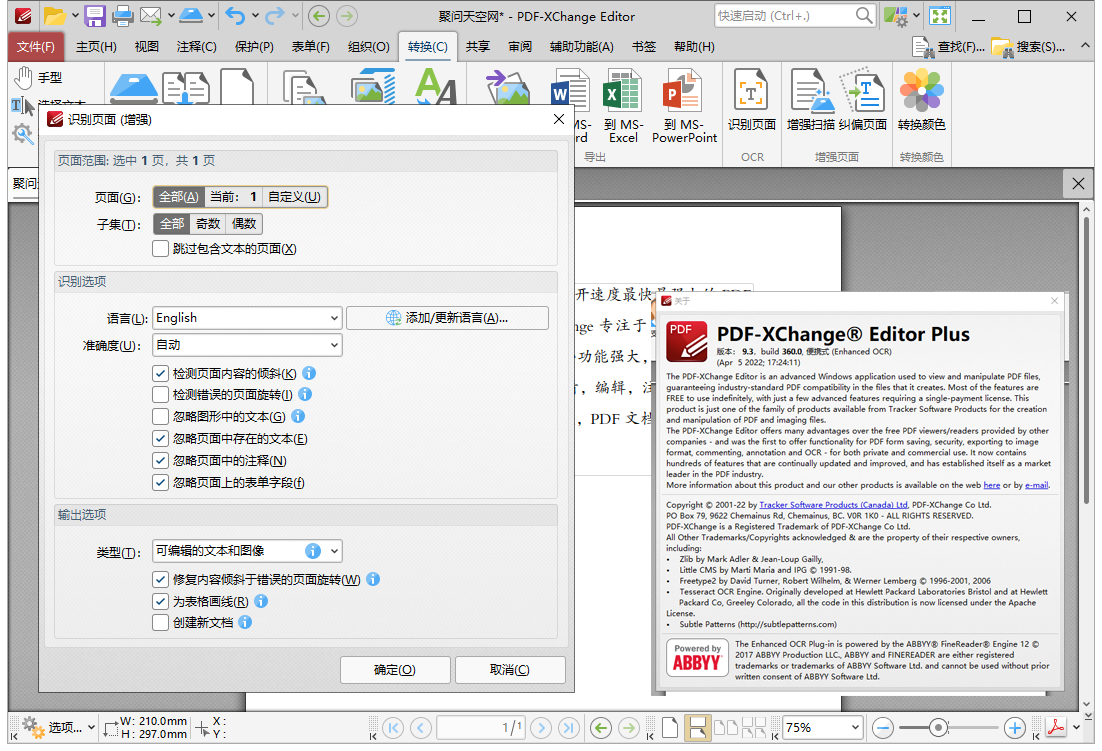Uncheck 检测页面内容的倾斜 checkbox

[x=160, y=374]
